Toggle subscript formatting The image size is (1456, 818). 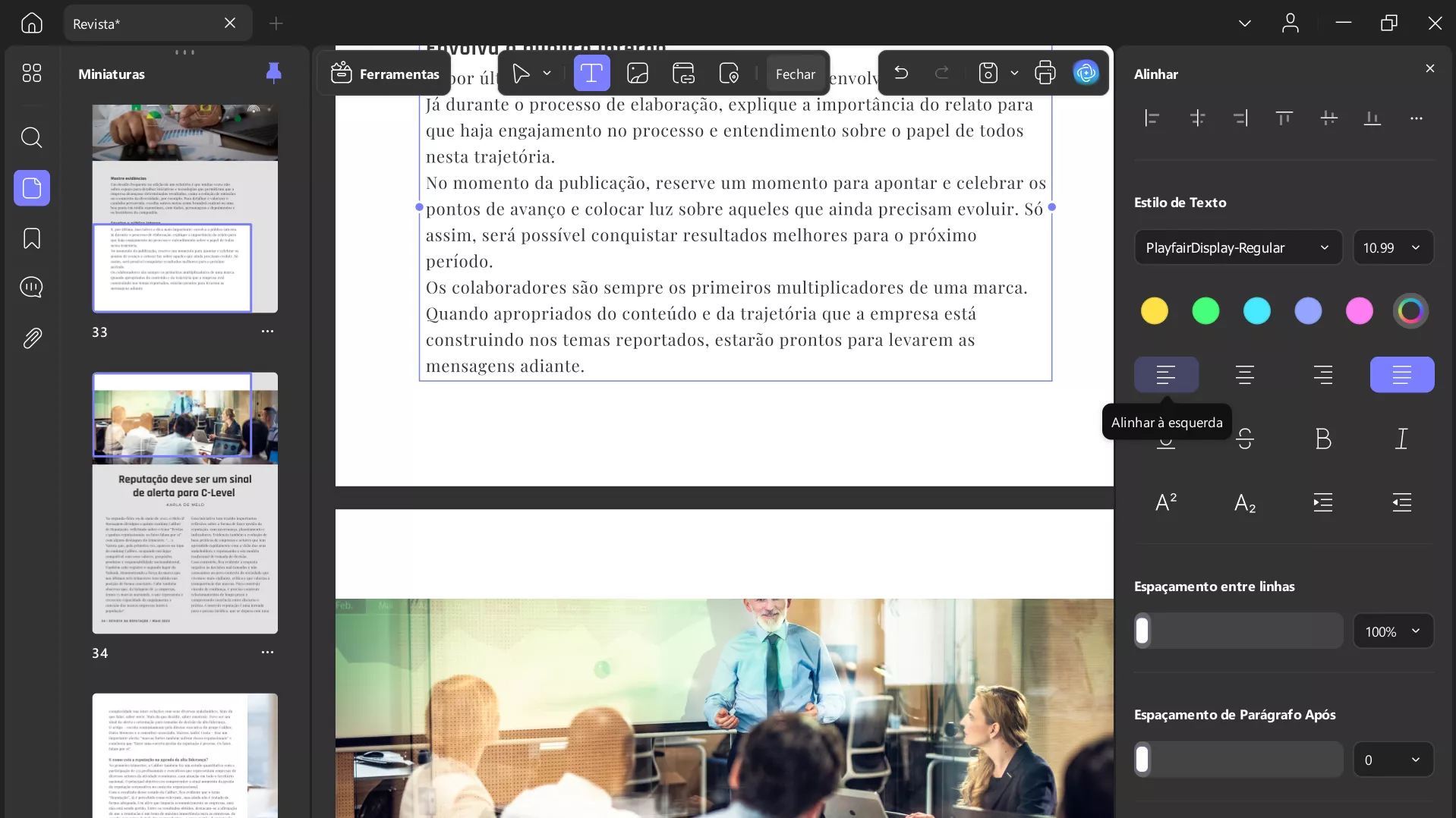(x=1244, y=502)
